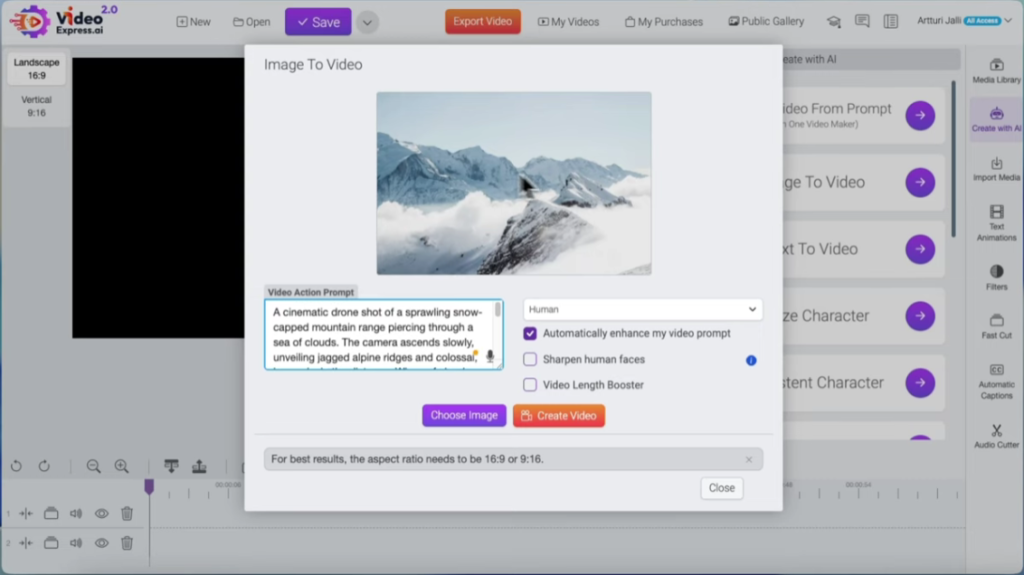Open the Public Gallery
Image resolution: width=1024 pixels, height=575 pixels.
click(x=766, y=22)
